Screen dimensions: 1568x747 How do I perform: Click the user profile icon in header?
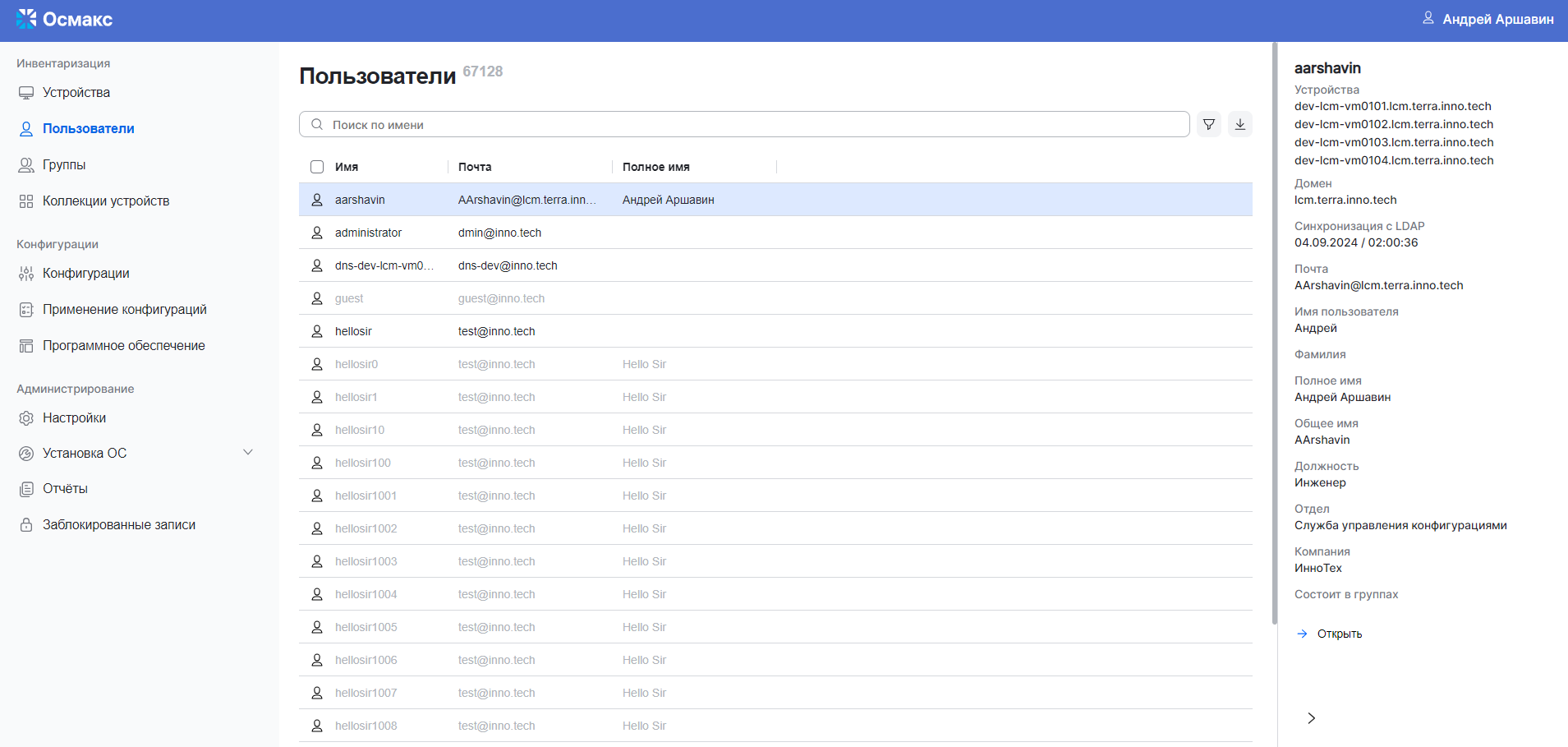(1428, 18)
